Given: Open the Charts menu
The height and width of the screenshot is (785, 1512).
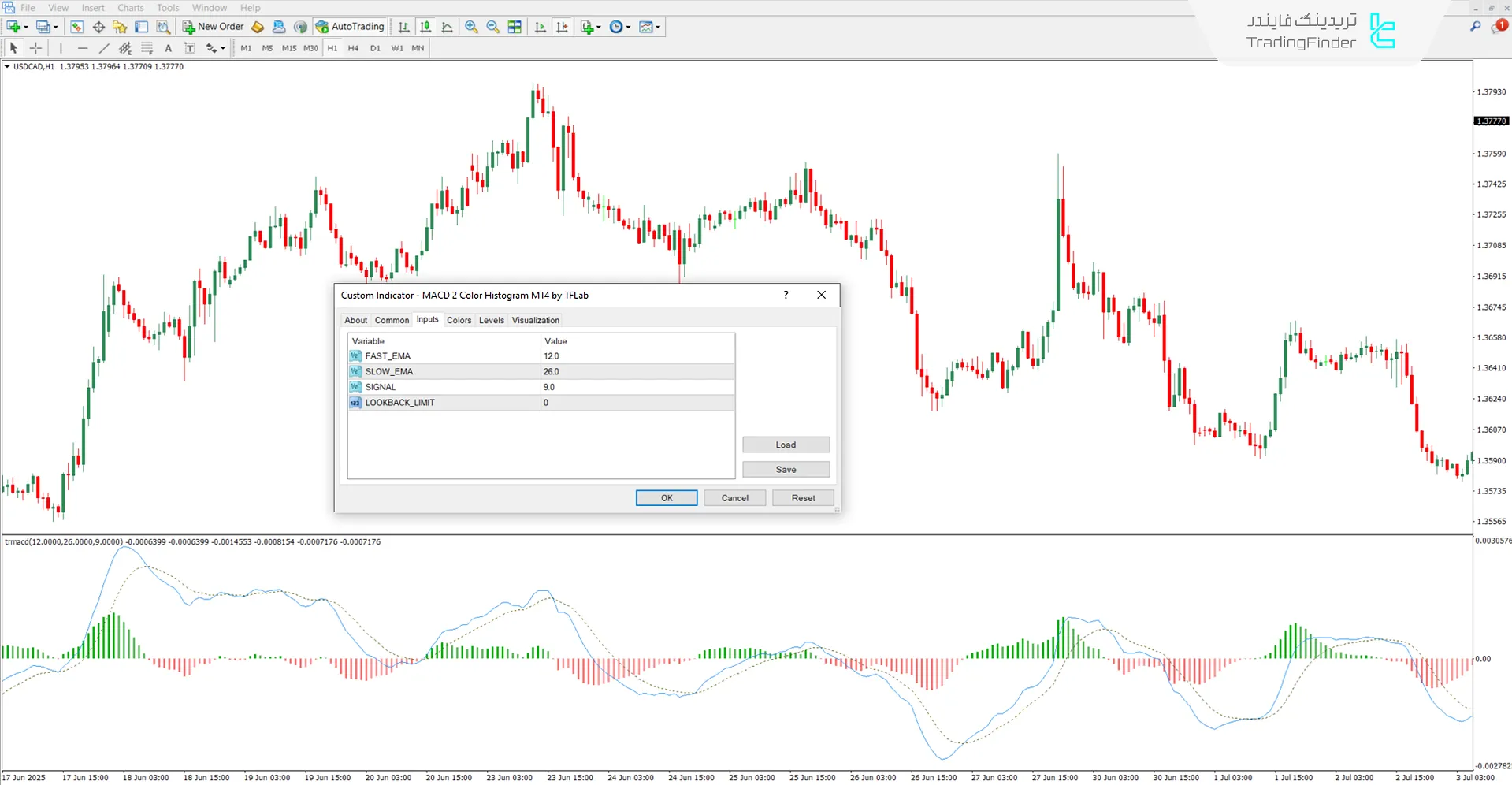Looking at the screenshot, I should coord(131,8).
